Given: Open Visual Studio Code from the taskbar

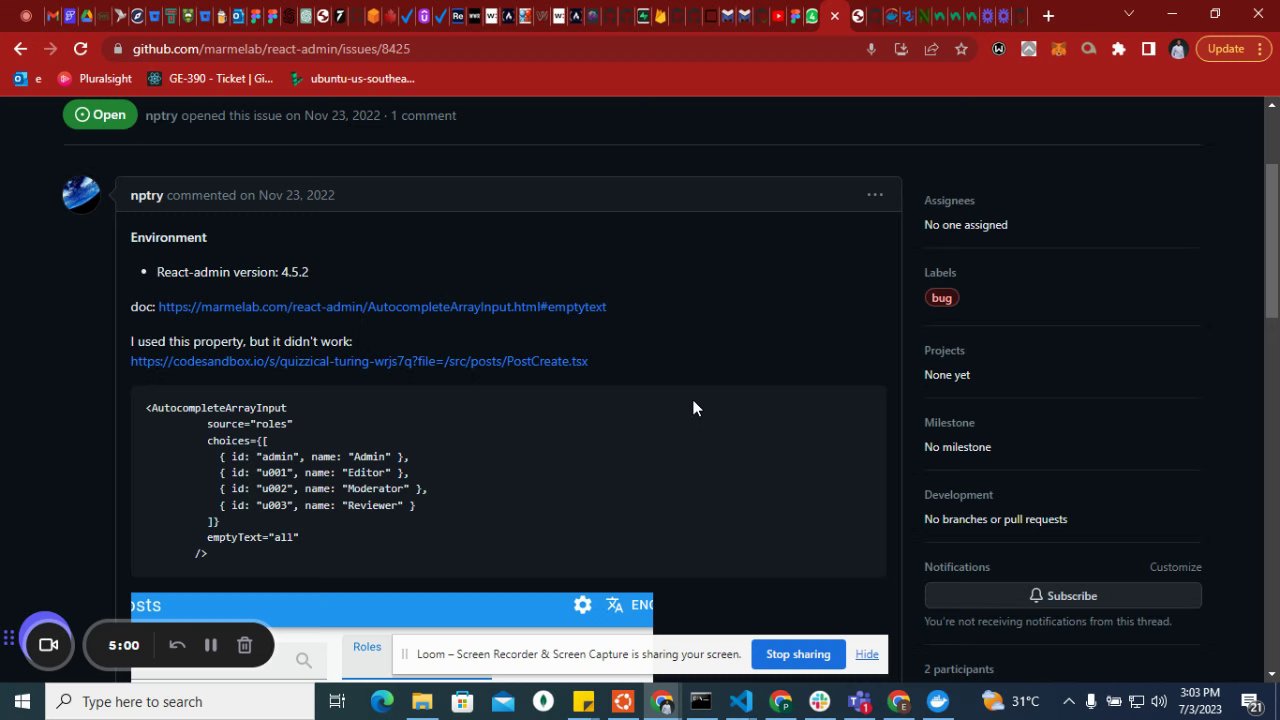Looking at the screenshot, I should point(741,702).
